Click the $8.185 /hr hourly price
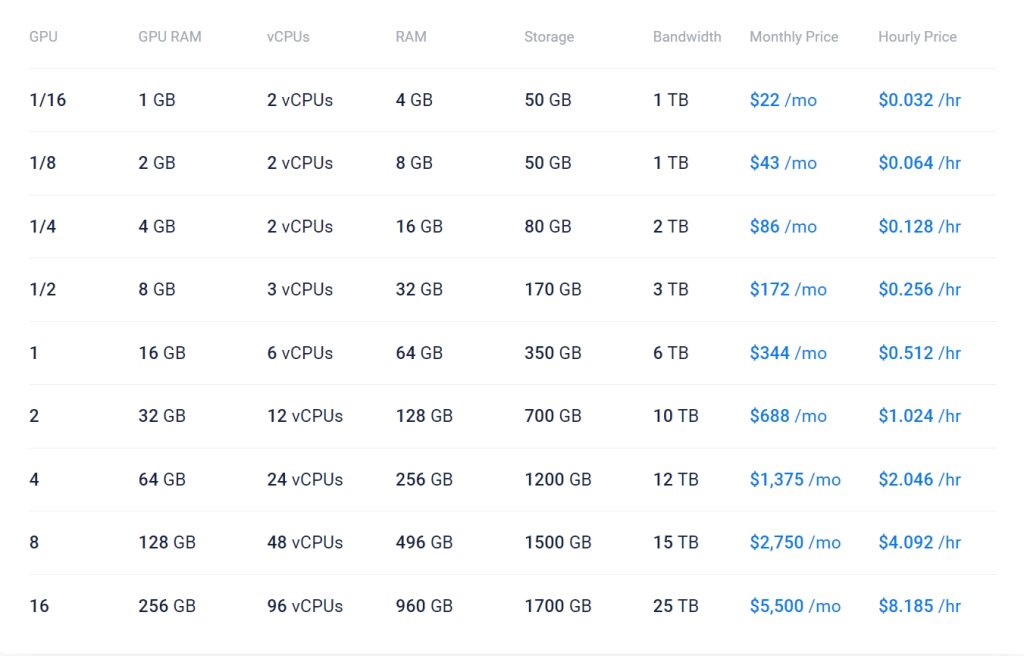 (x=919, y=606)
